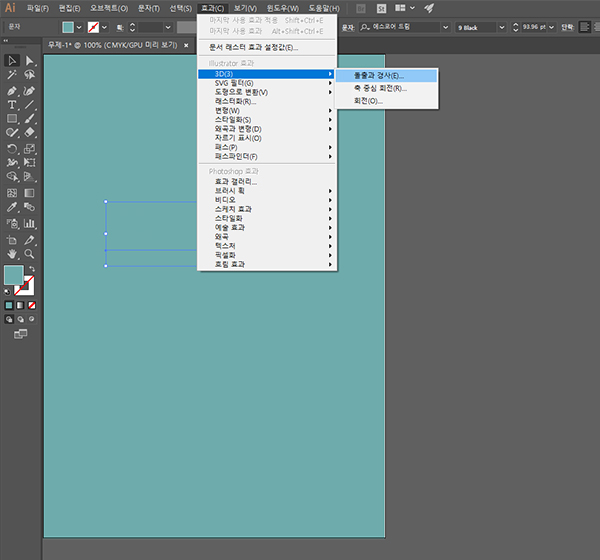Select the Artboard tool
Image resolution: width=600 pixels, height=560 pixels.
point(12,240)
